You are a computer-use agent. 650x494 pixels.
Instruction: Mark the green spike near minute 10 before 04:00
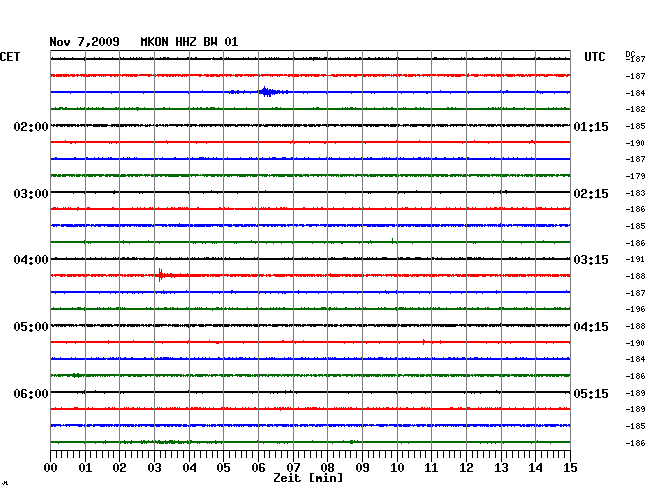pos(393,241)
